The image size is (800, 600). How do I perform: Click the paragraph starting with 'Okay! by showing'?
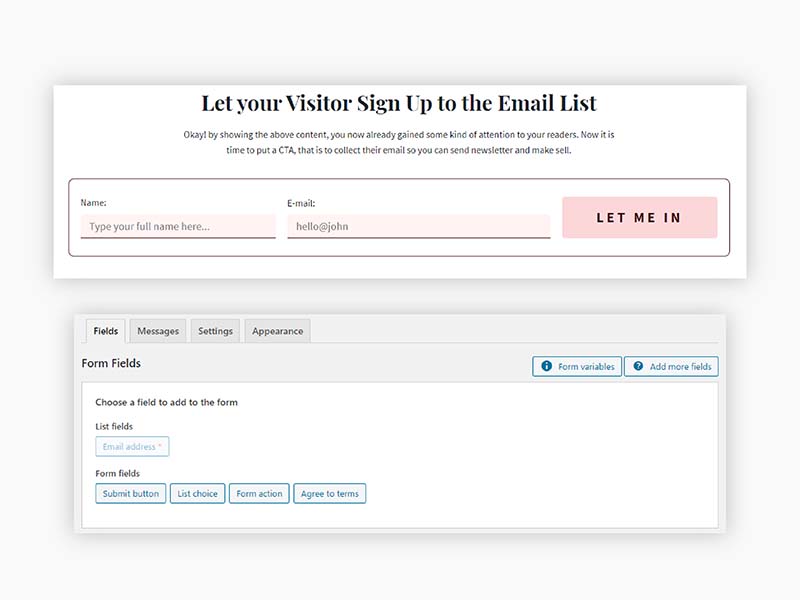[x=399, y=142]
